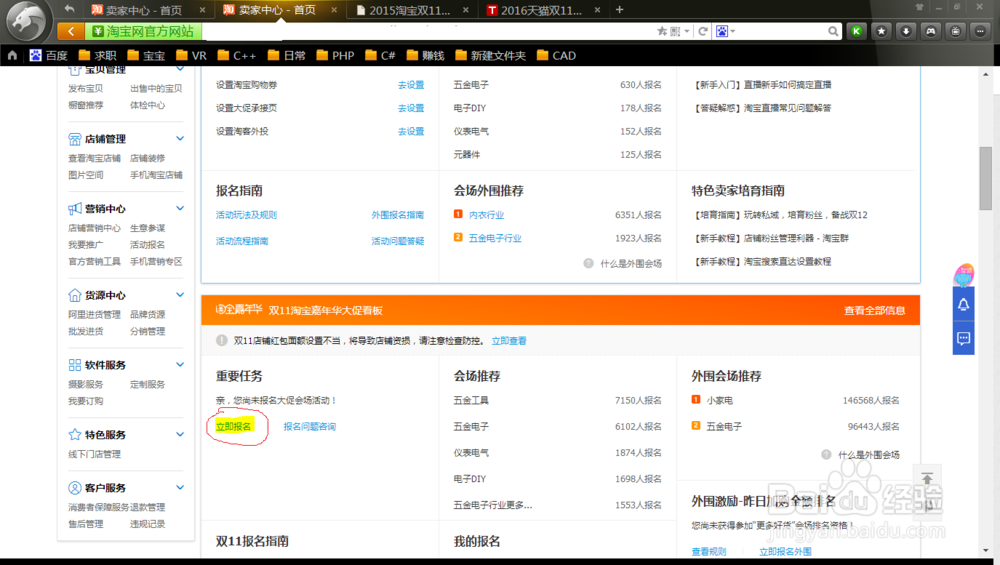The image size is (1000, 565).
Task: Open browser home page icon
Action: [x=12, y=55]
